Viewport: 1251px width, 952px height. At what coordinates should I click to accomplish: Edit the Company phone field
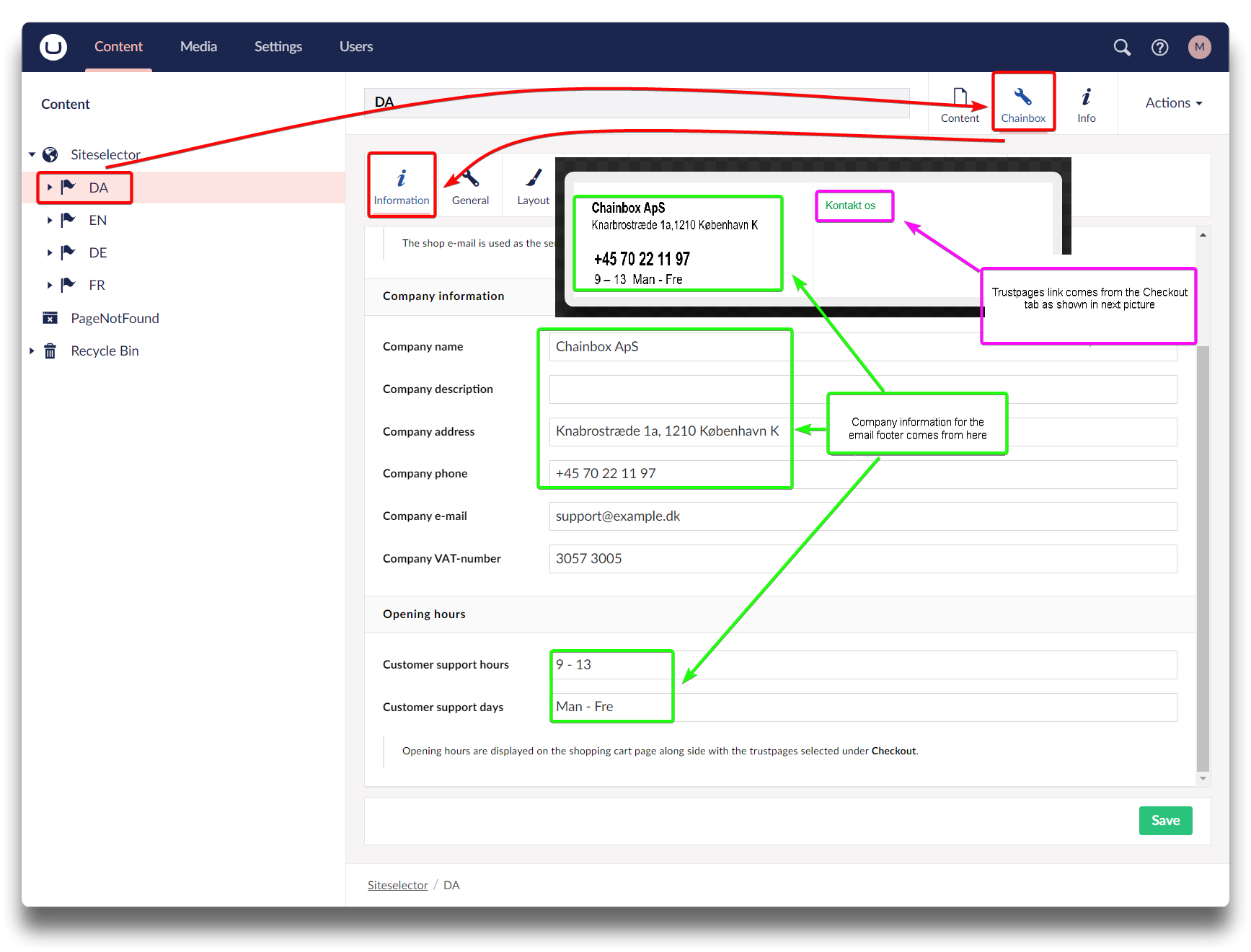(862, 474)
